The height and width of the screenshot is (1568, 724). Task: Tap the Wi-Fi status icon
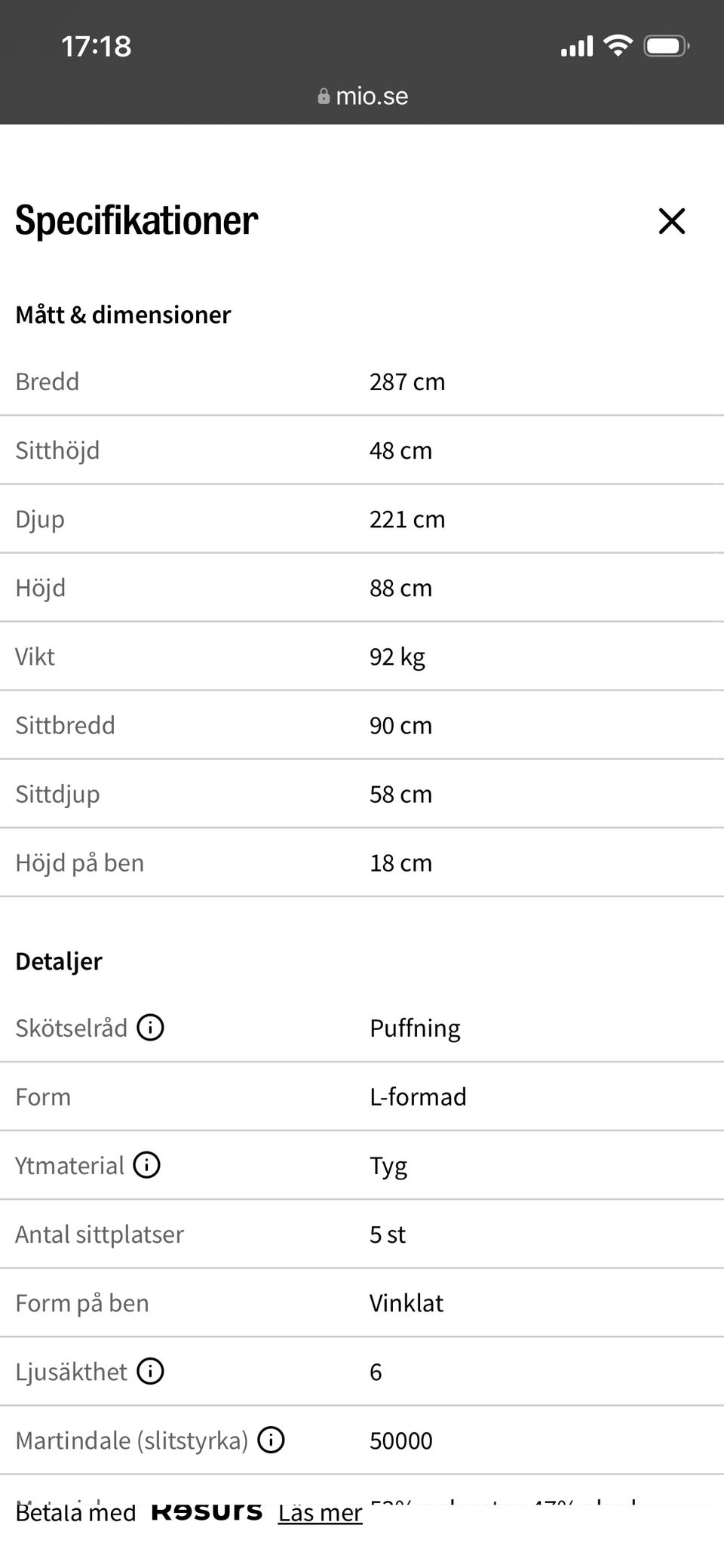618,46
